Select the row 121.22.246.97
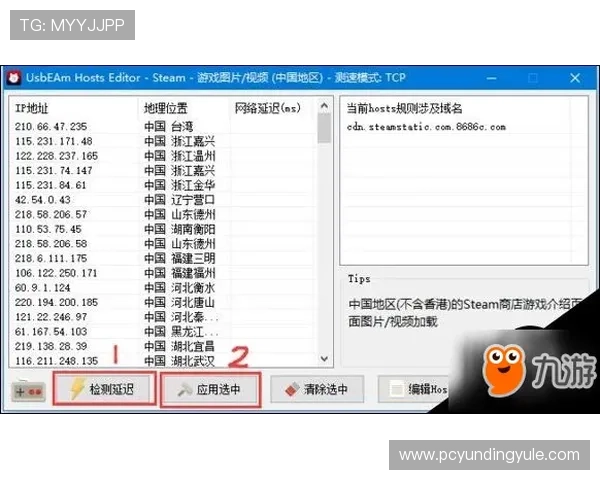This screenshot has width=600, height=480. [x=163, y=317]
